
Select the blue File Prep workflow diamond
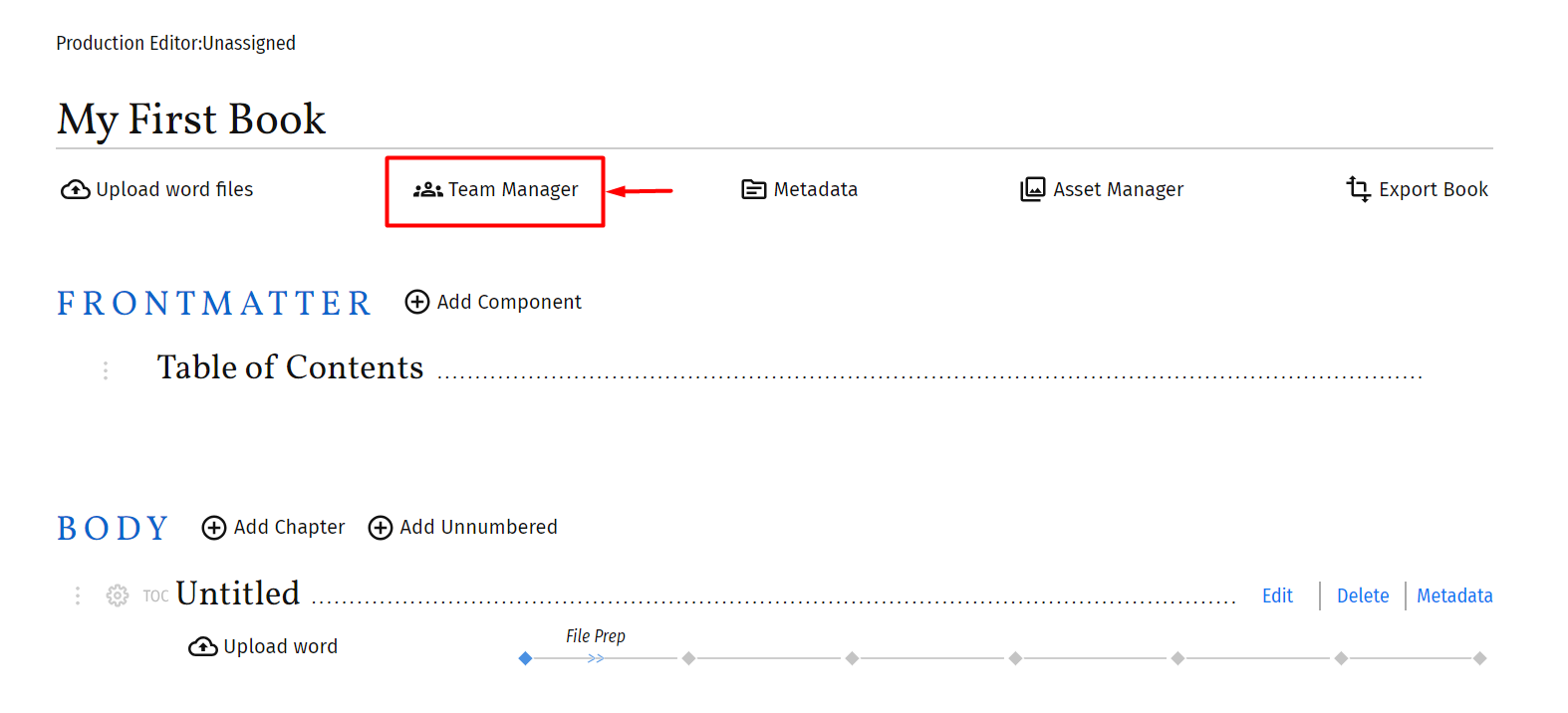[526, 658]
